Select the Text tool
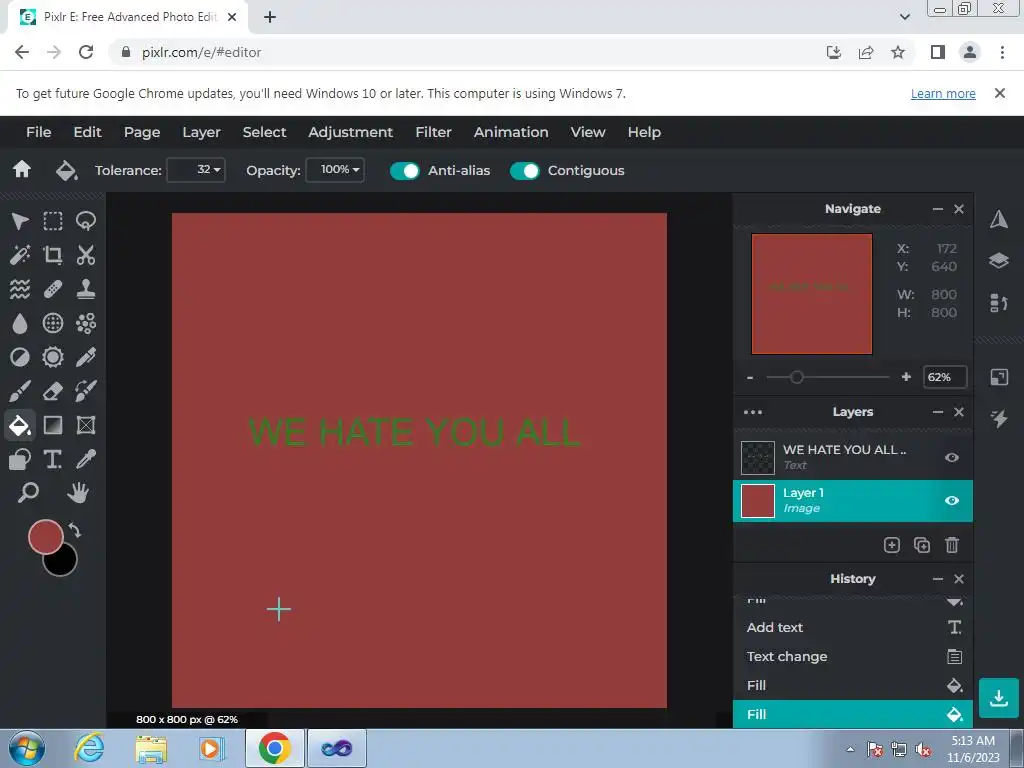This screenshot has width=1024, height=768. click(x=53, y=459)
